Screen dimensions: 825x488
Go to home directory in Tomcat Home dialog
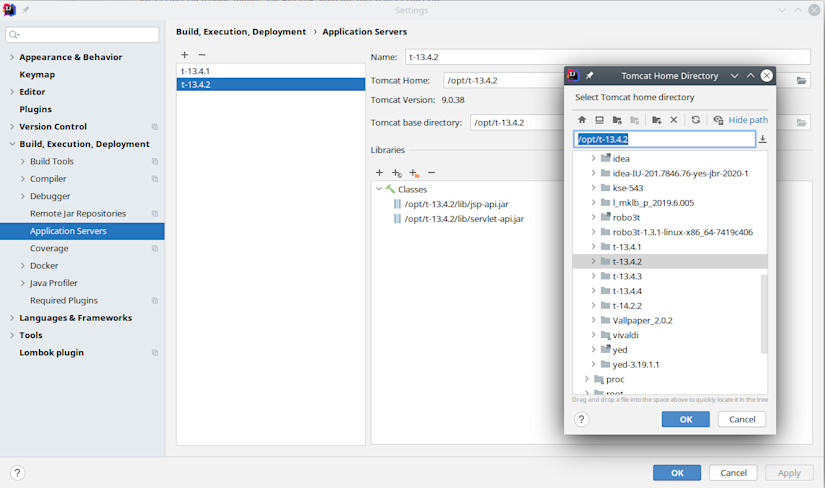tap(582, 120)
